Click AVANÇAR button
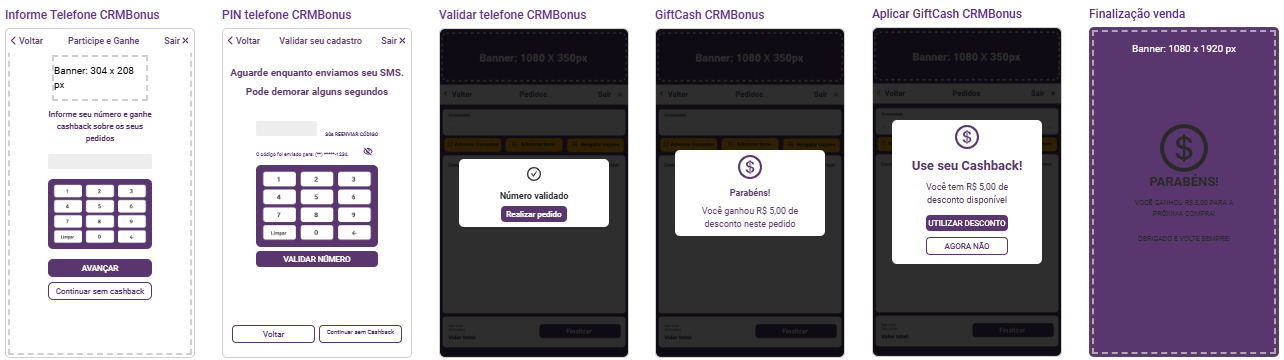Viewport: 1284px width, 360px height. (x=100, y=268)
